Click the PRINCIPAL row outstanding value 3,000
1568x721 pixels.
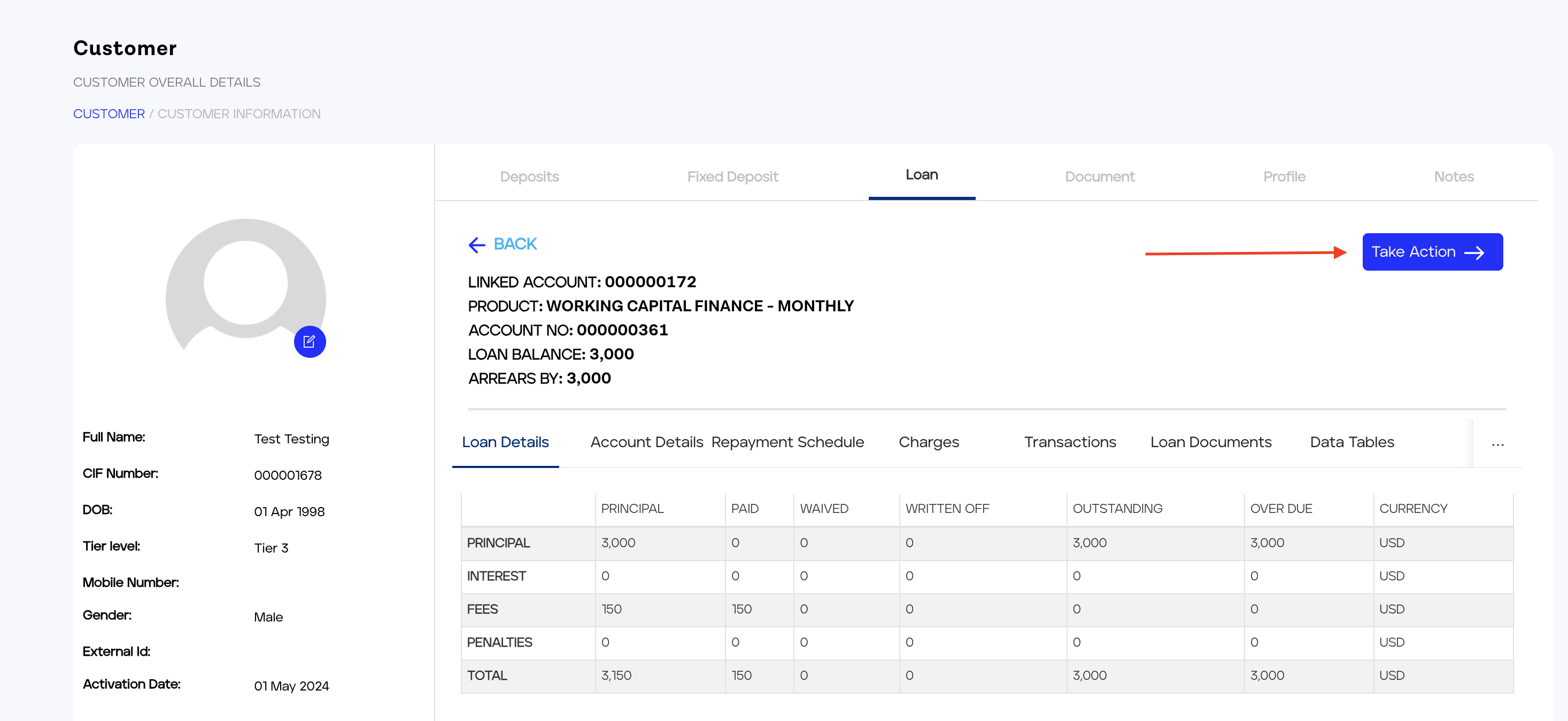(x=1089, y=542)
